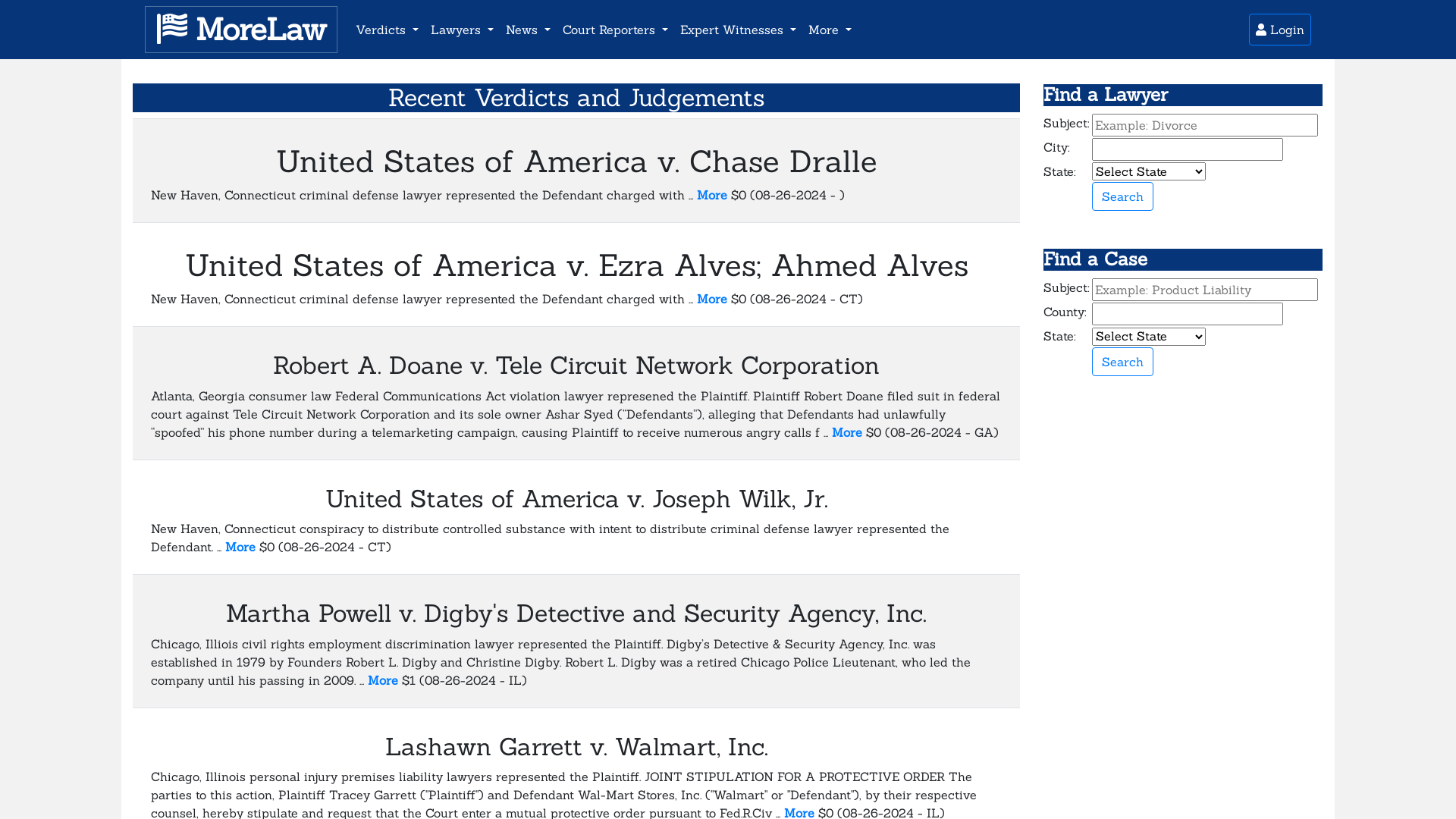This screenshot has height=819, width=1456.
Task: Focus the City input field
Action: click(x=1188, y=149)
